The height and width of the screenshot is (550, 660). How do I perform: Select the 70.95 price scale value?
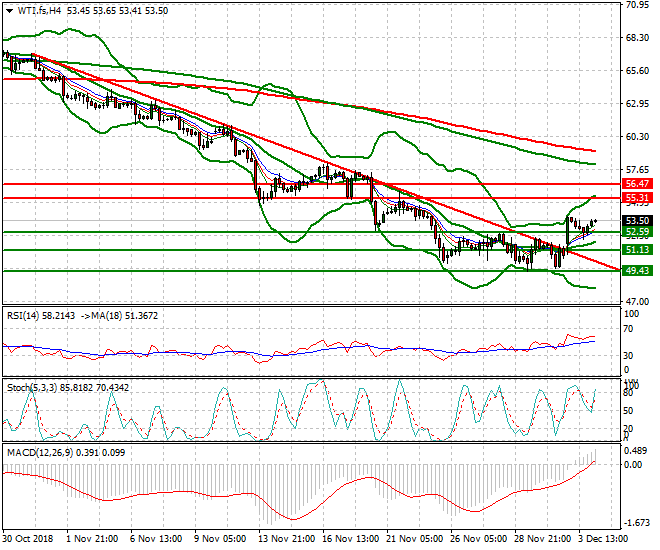(637, 5)
